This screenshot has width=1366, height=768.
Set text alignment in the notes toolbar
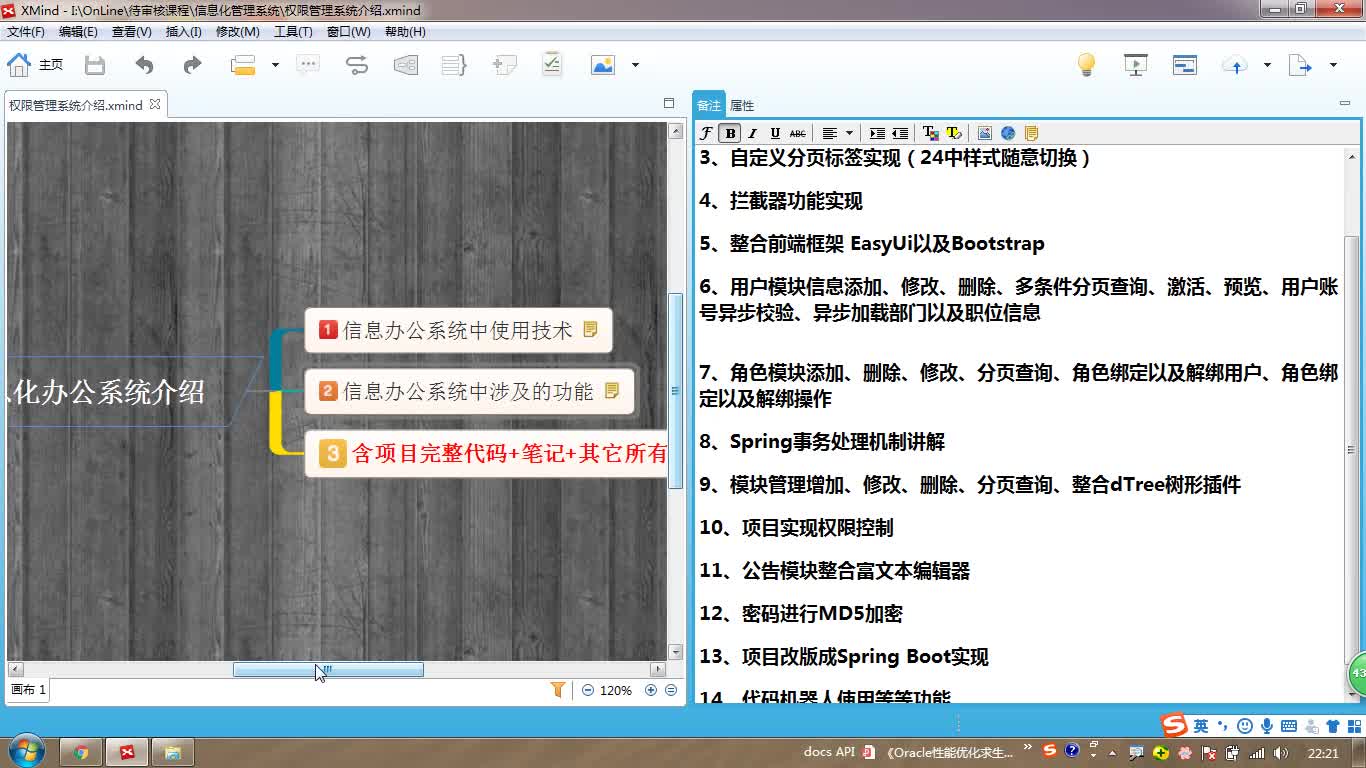point(829,133)
